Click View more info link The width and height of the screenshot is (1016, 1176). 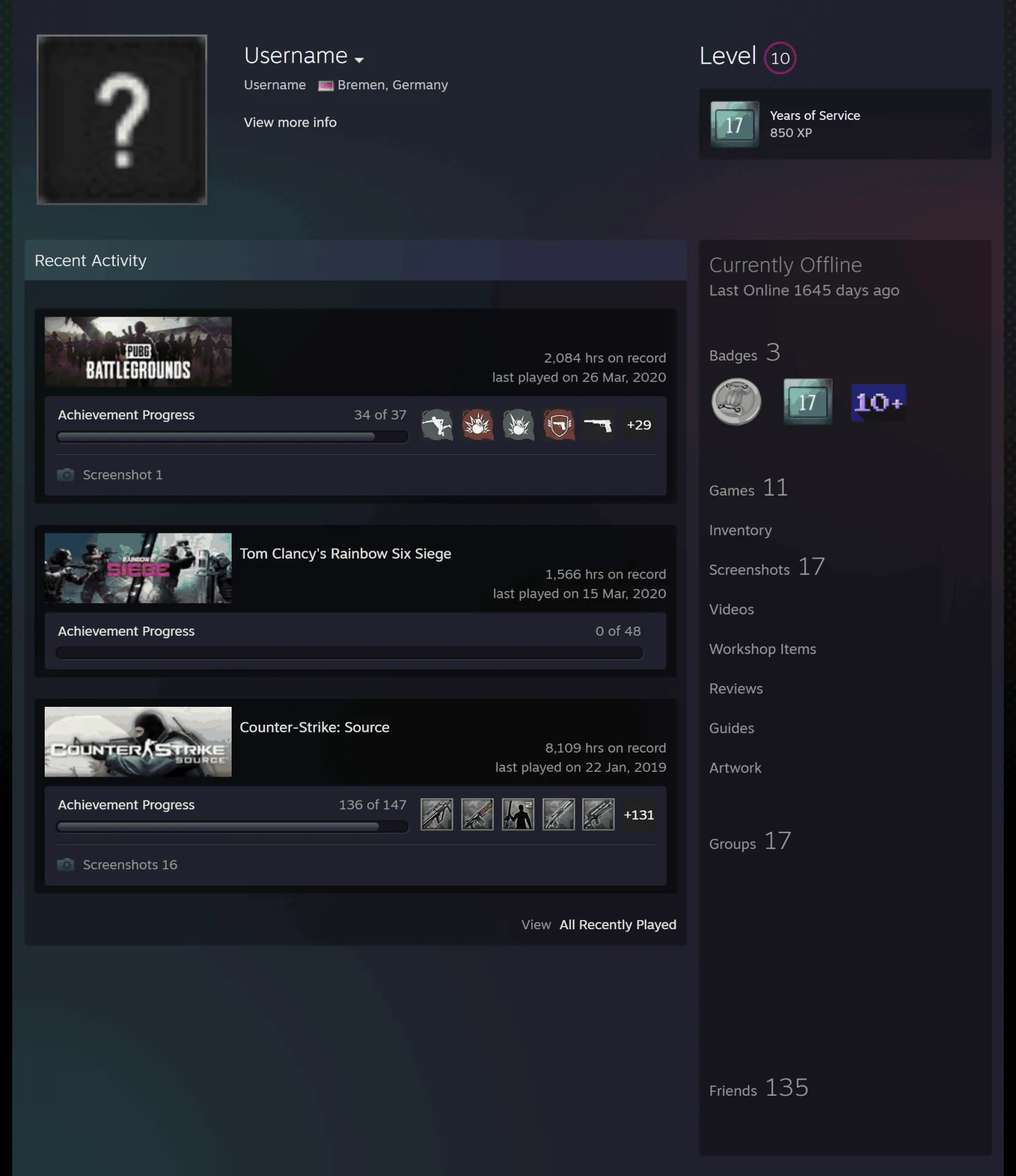pyautogui.click(x=290, y=123)
